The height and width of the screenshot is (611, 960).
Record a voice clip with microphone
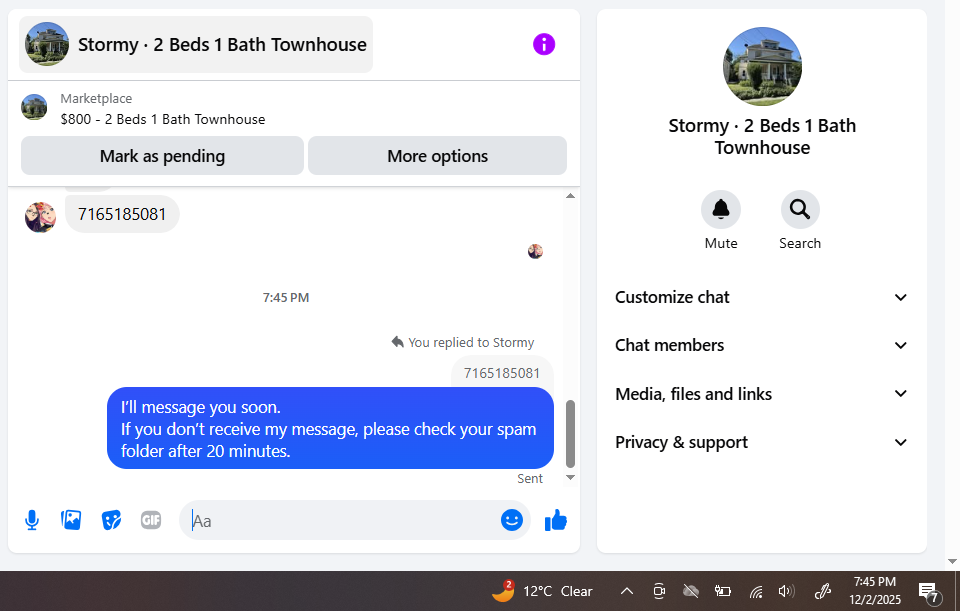tap(32, 520)
